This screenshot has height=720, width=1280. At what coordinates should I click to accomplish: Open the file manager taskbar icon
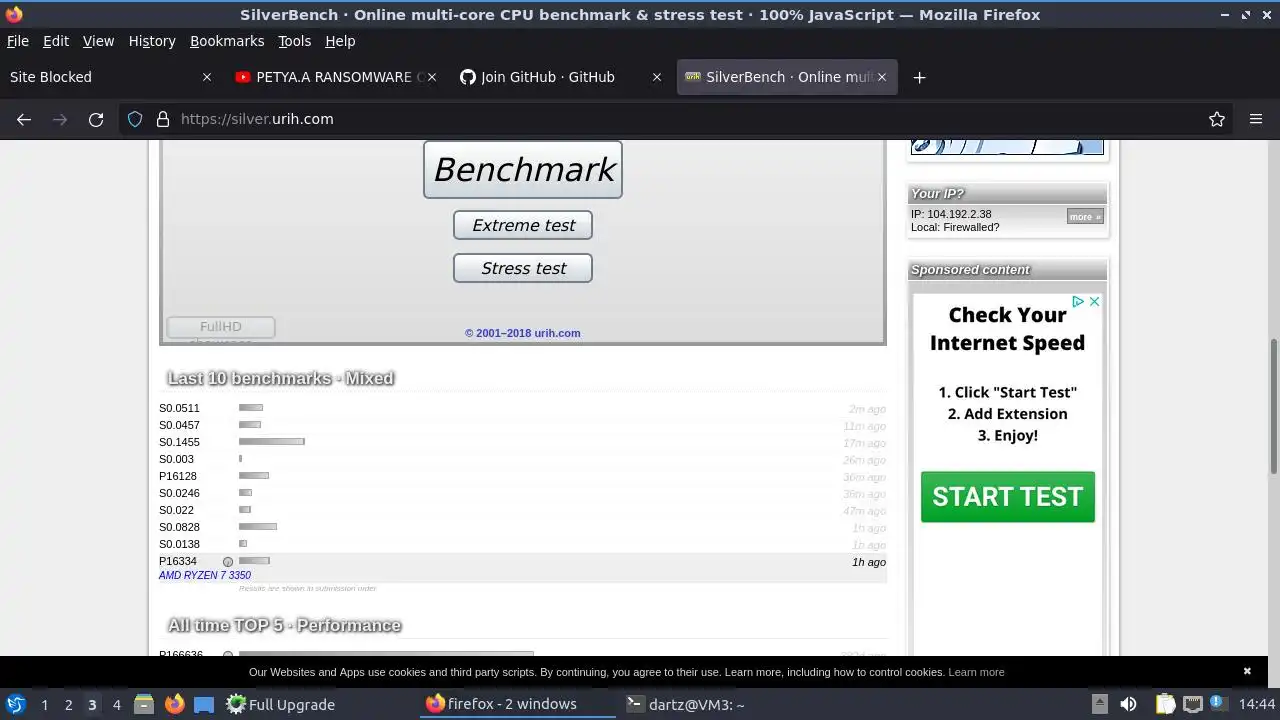point(144,704)
